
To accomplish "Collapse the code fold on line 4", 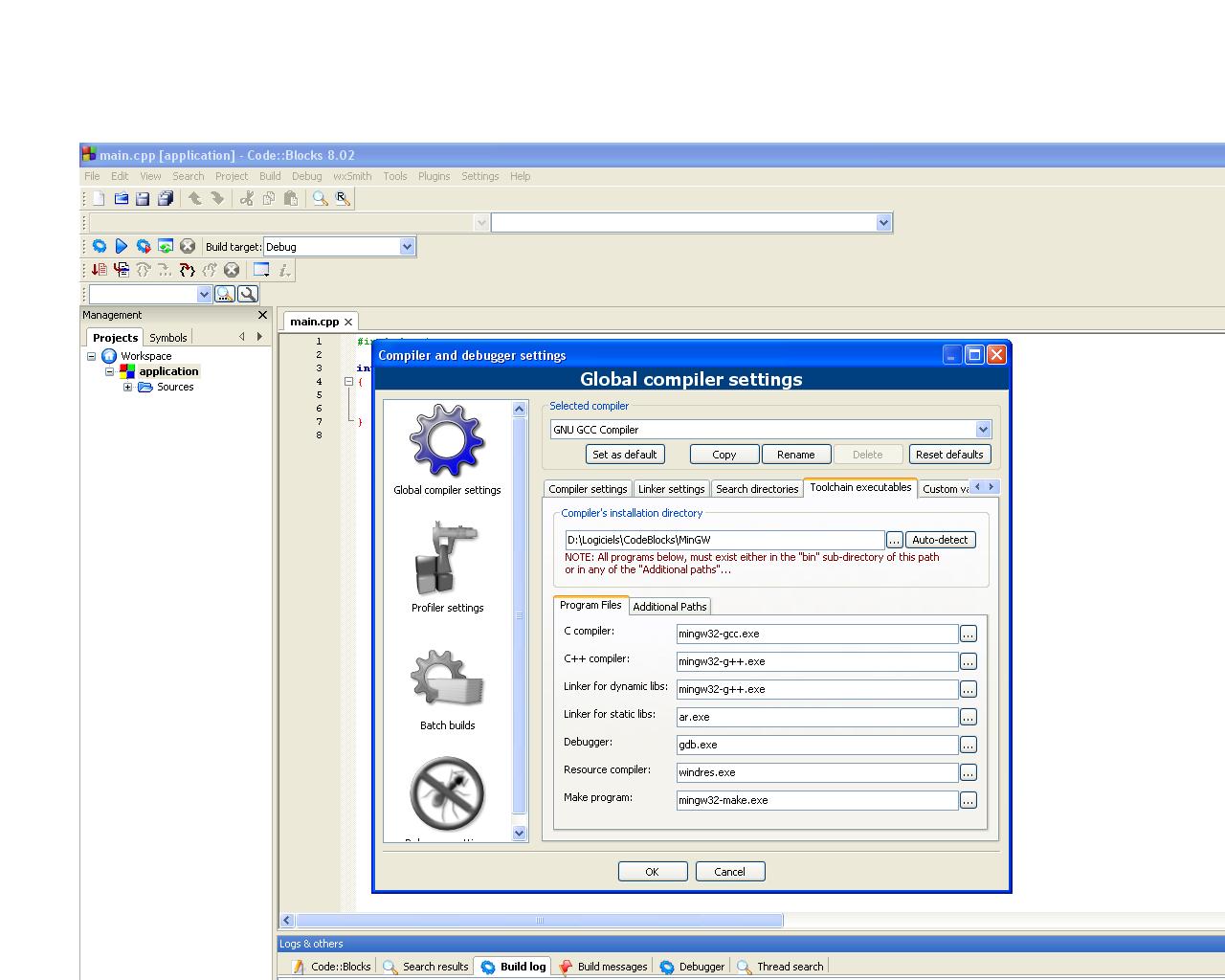I will tap(348, 381).
